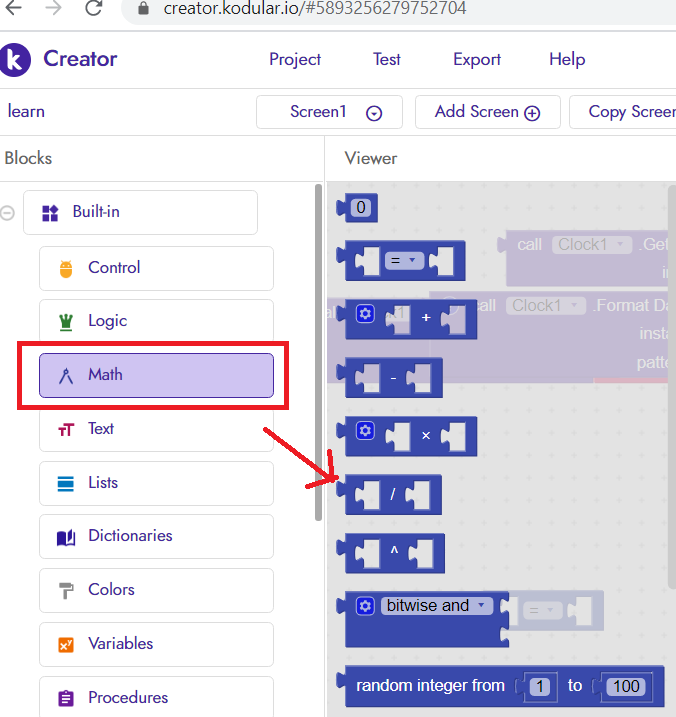Click the Lists category icon
Screen dimensions: 676x717
coord(65,484)
